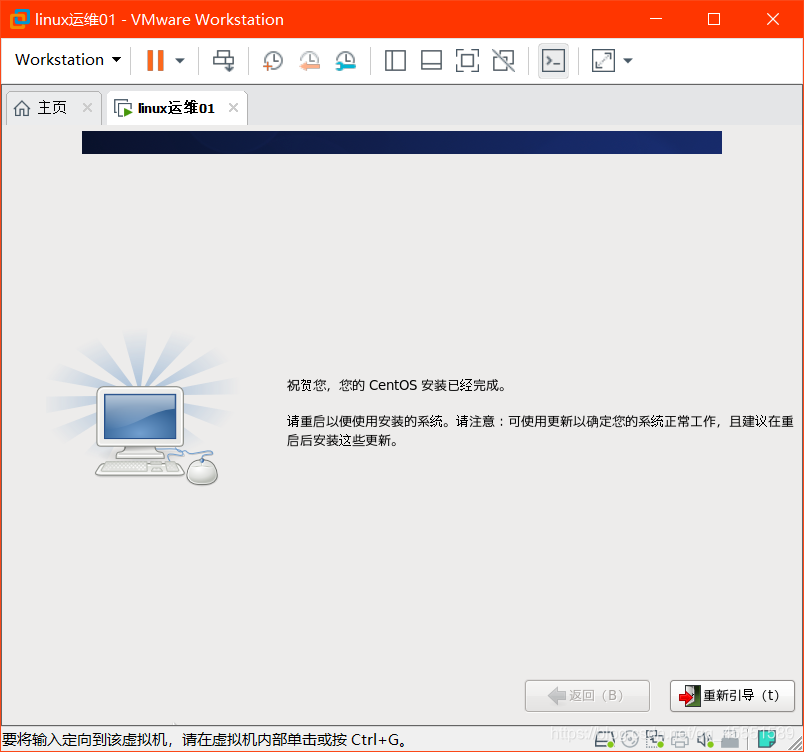Click the sound card status icon
The height and width of the screenshot is (752, 804).
pos(705,739)
